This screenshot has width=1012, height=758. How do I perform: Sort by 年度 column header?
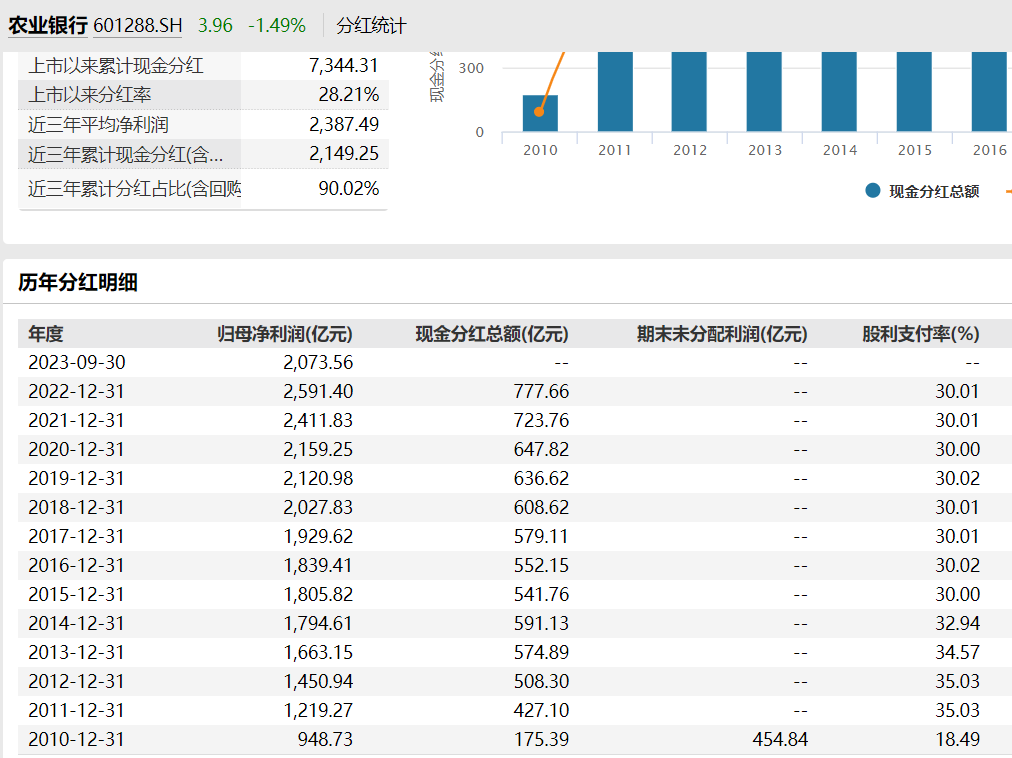tap(46, 334)
